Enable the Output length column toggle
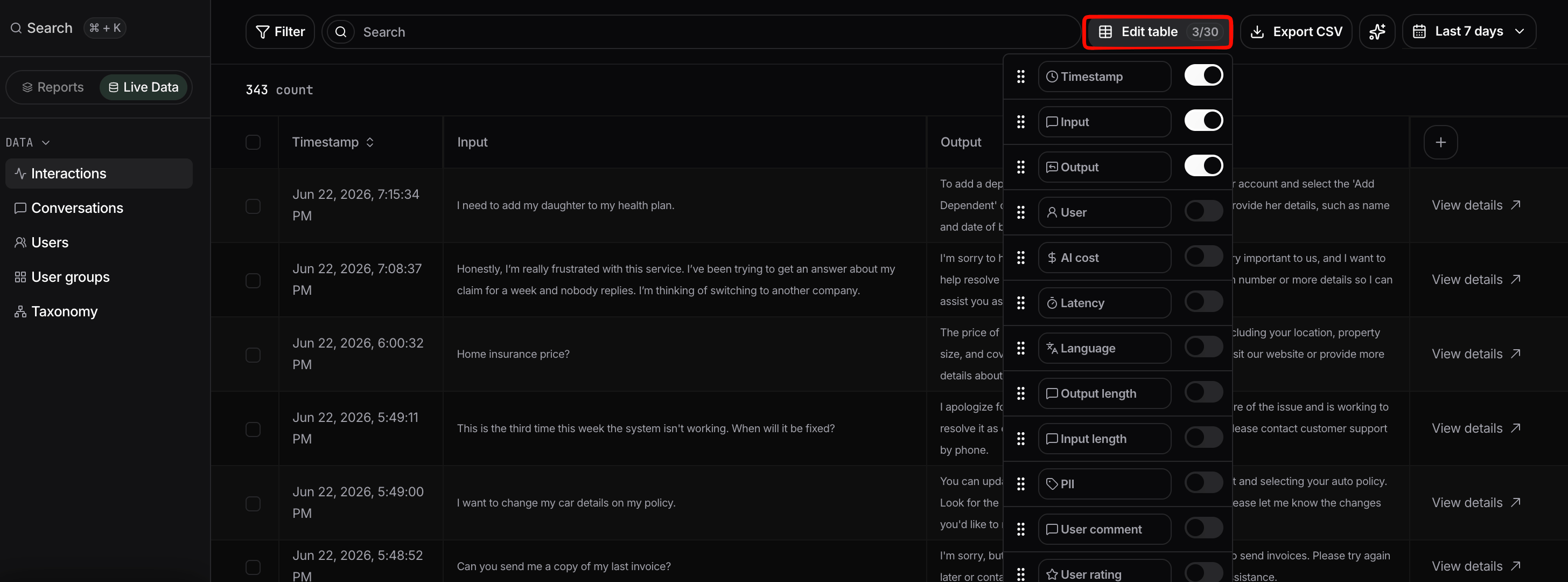The width and height of the screenshot is (1568, 582). 1203,392
